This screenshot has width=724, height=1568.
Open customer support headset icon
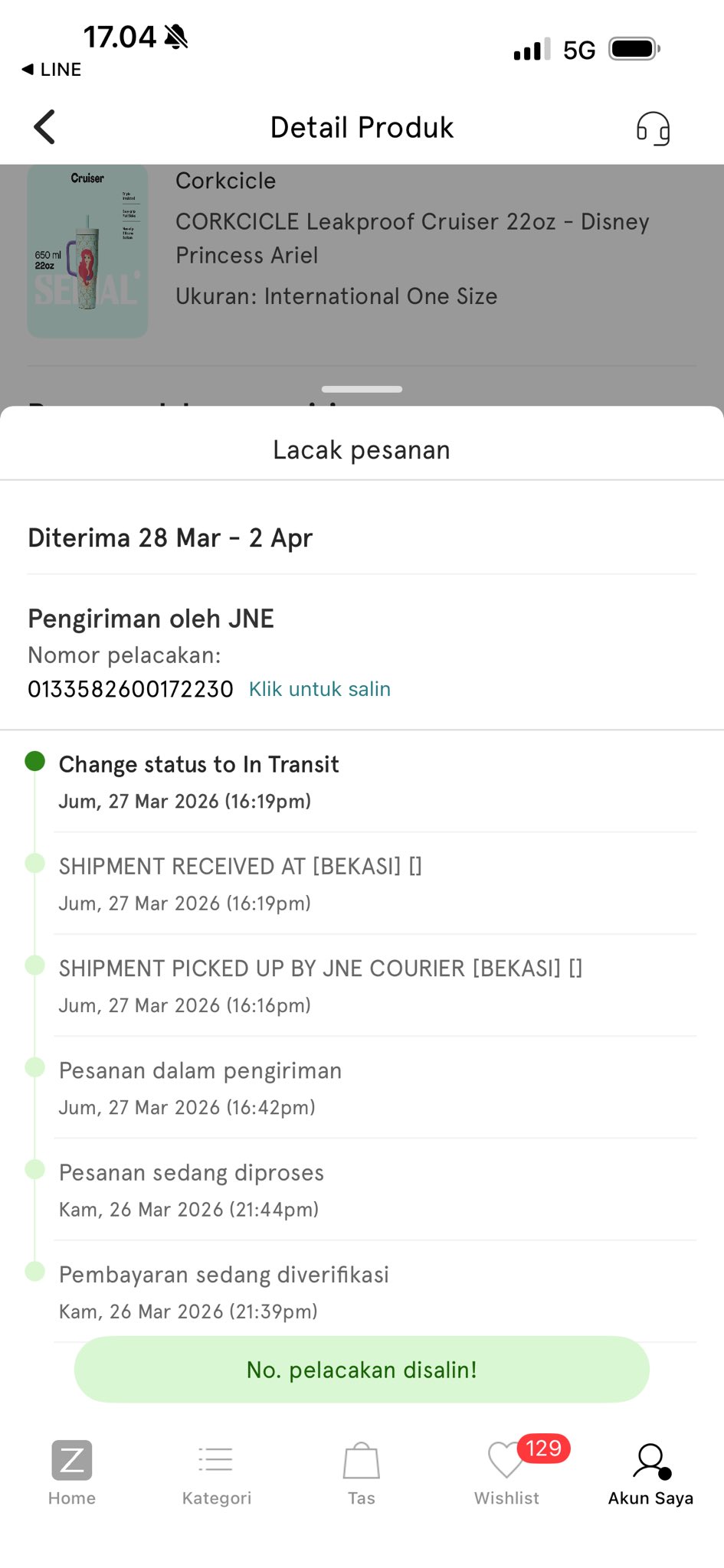(x=653, y=128)
